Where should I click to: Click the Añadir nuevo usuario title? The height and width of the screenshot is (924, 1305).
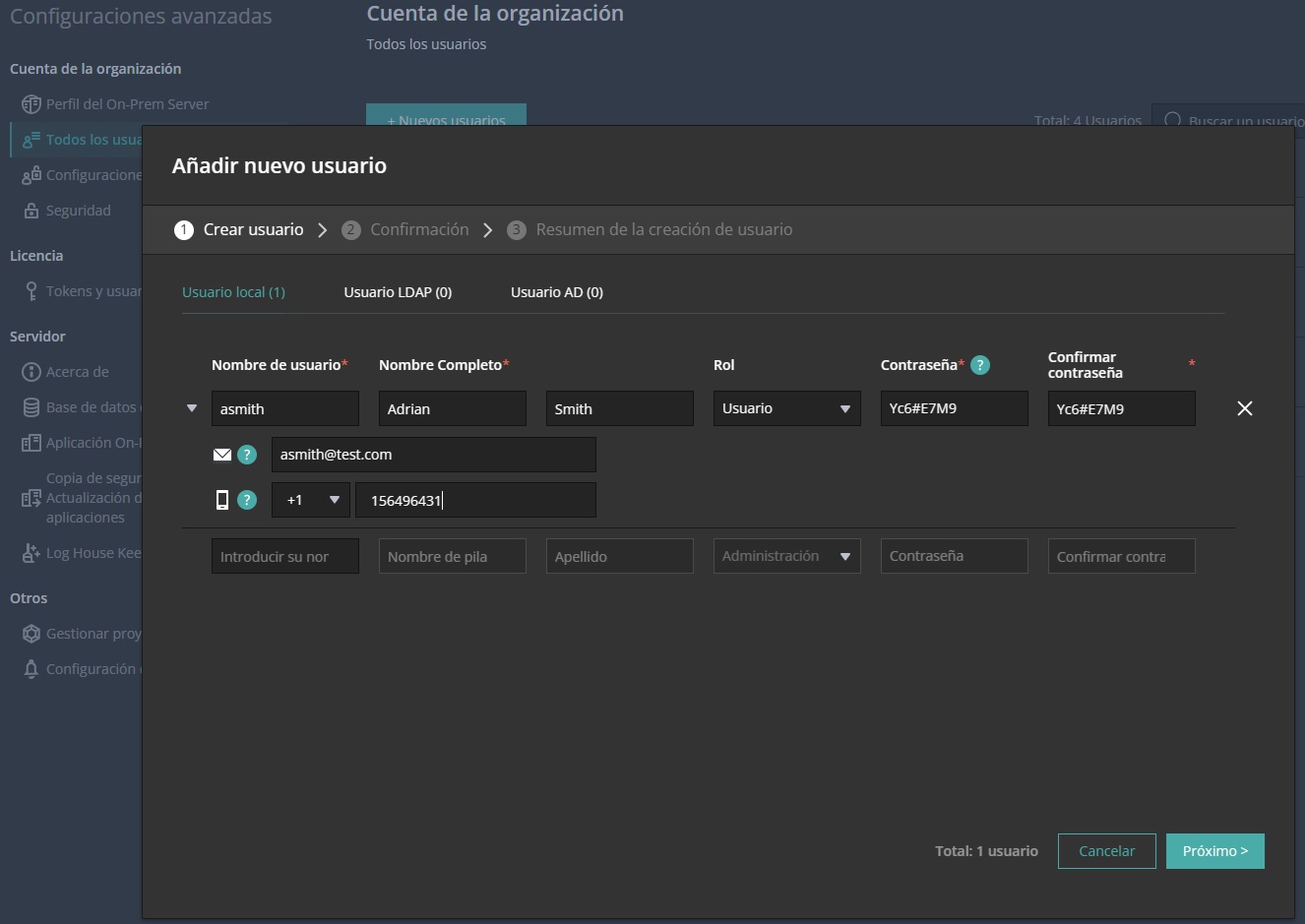click(x=280, y=165)
